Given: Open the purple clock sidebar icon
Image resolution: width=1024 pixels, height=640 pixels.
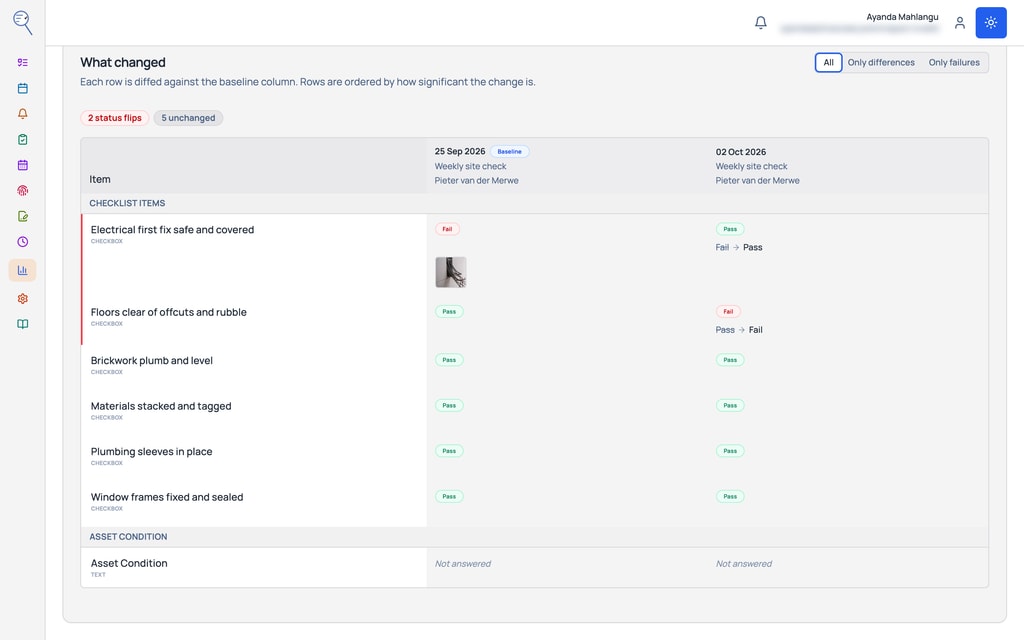Looking at the screenshot, I should pos(23,242).
